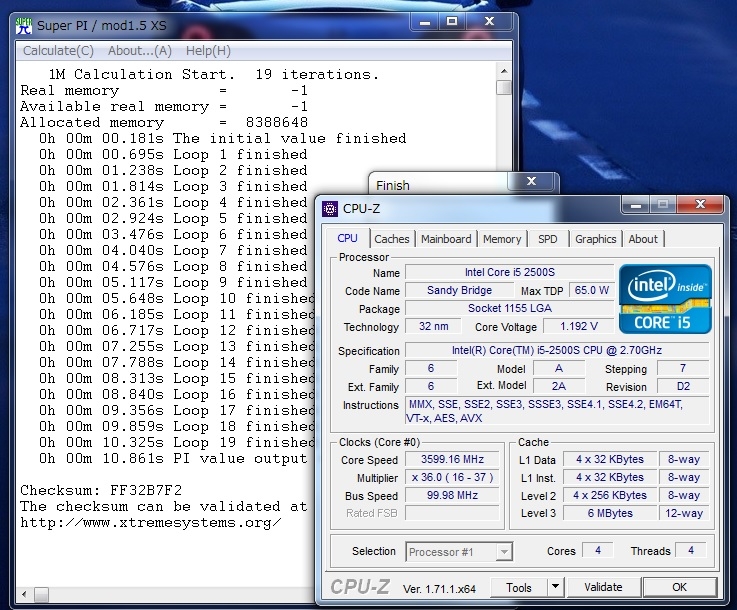Click the Package field Socket 1155 LGA
This screenshot has width=737, height=610.
tap(510, 308)
